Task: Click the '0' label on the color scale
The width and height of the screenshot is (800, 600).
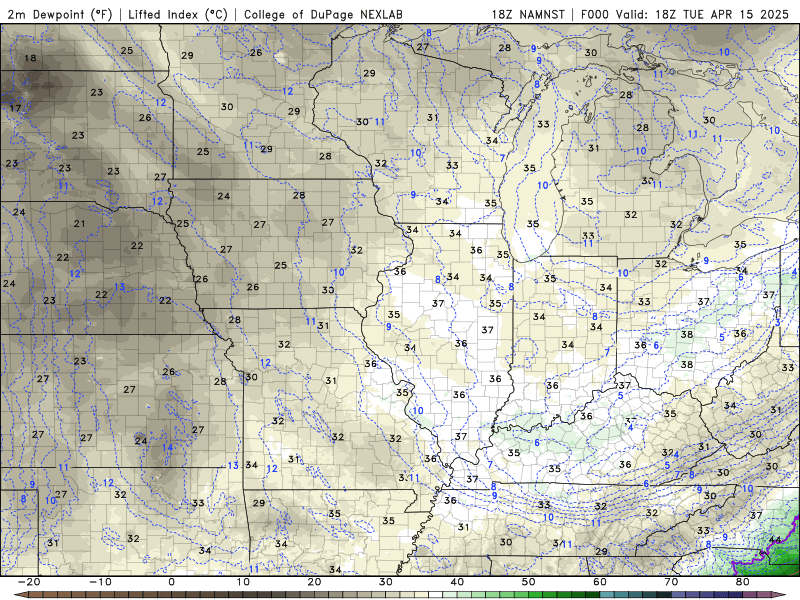Action: [x=171, y=582]
